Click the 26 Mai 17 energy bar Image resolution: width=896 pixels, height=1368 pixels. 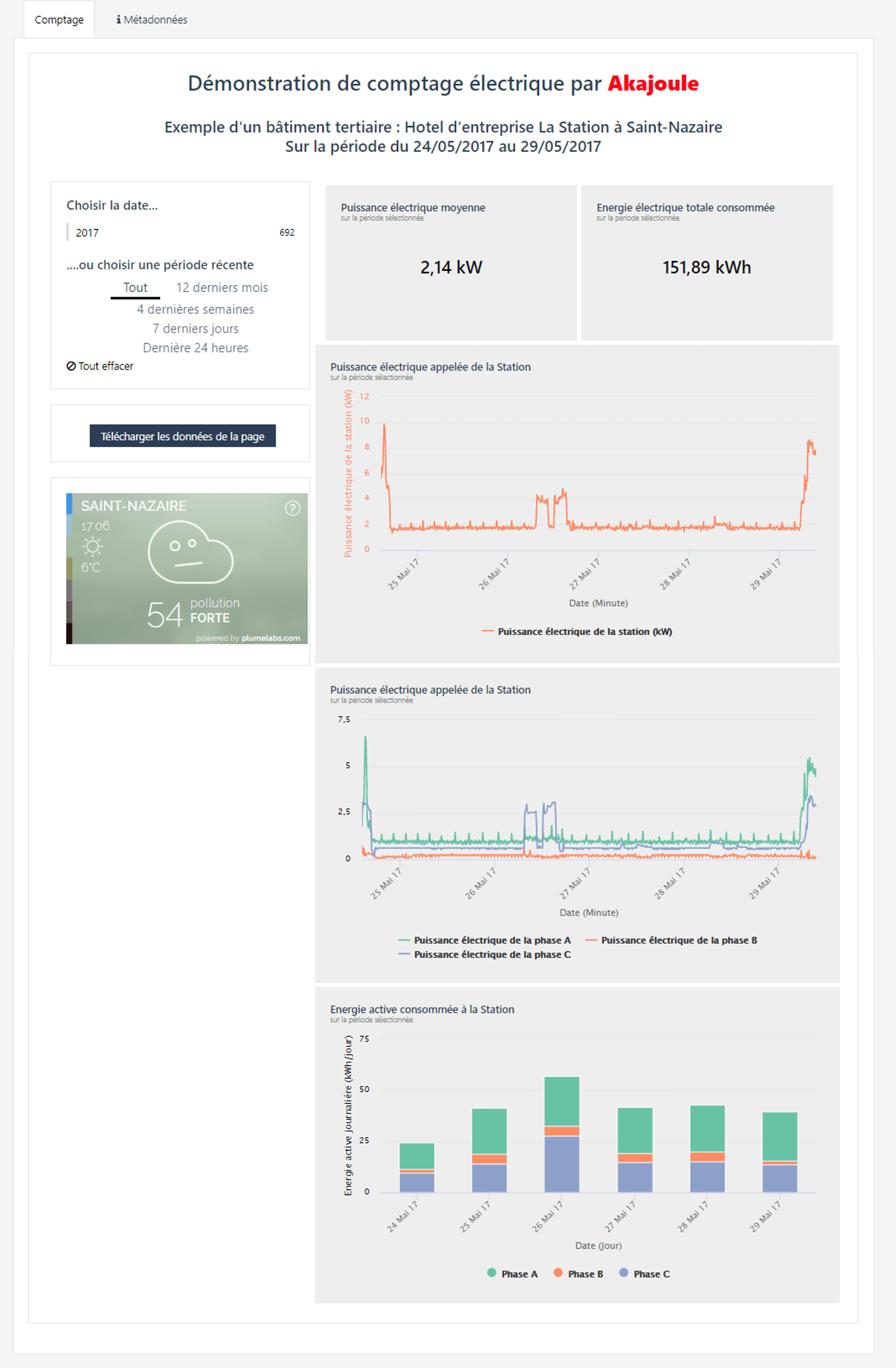pos(562,1134)
